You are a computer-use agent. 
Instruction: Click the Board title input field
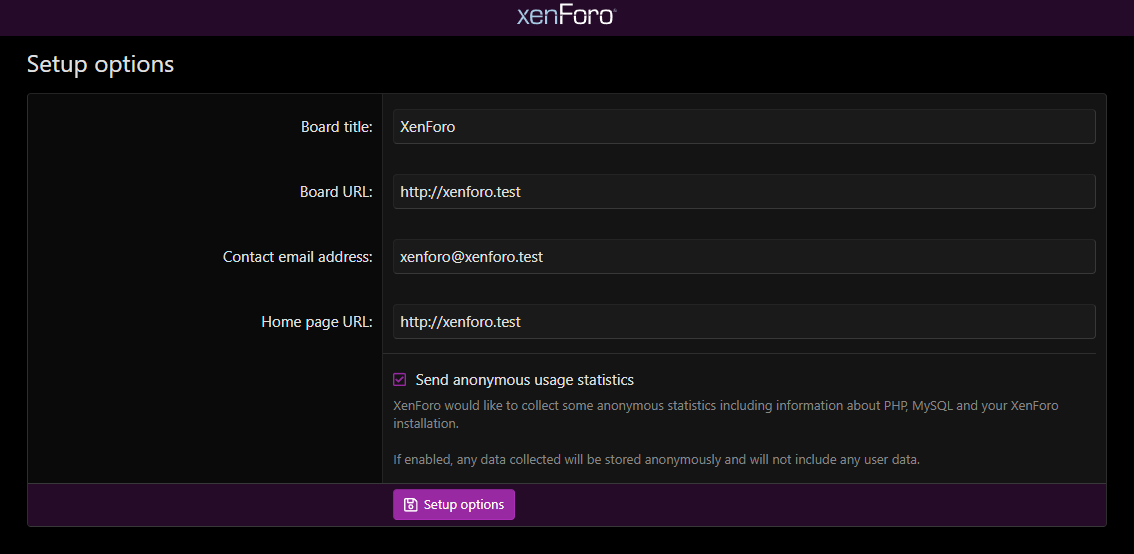744,127
